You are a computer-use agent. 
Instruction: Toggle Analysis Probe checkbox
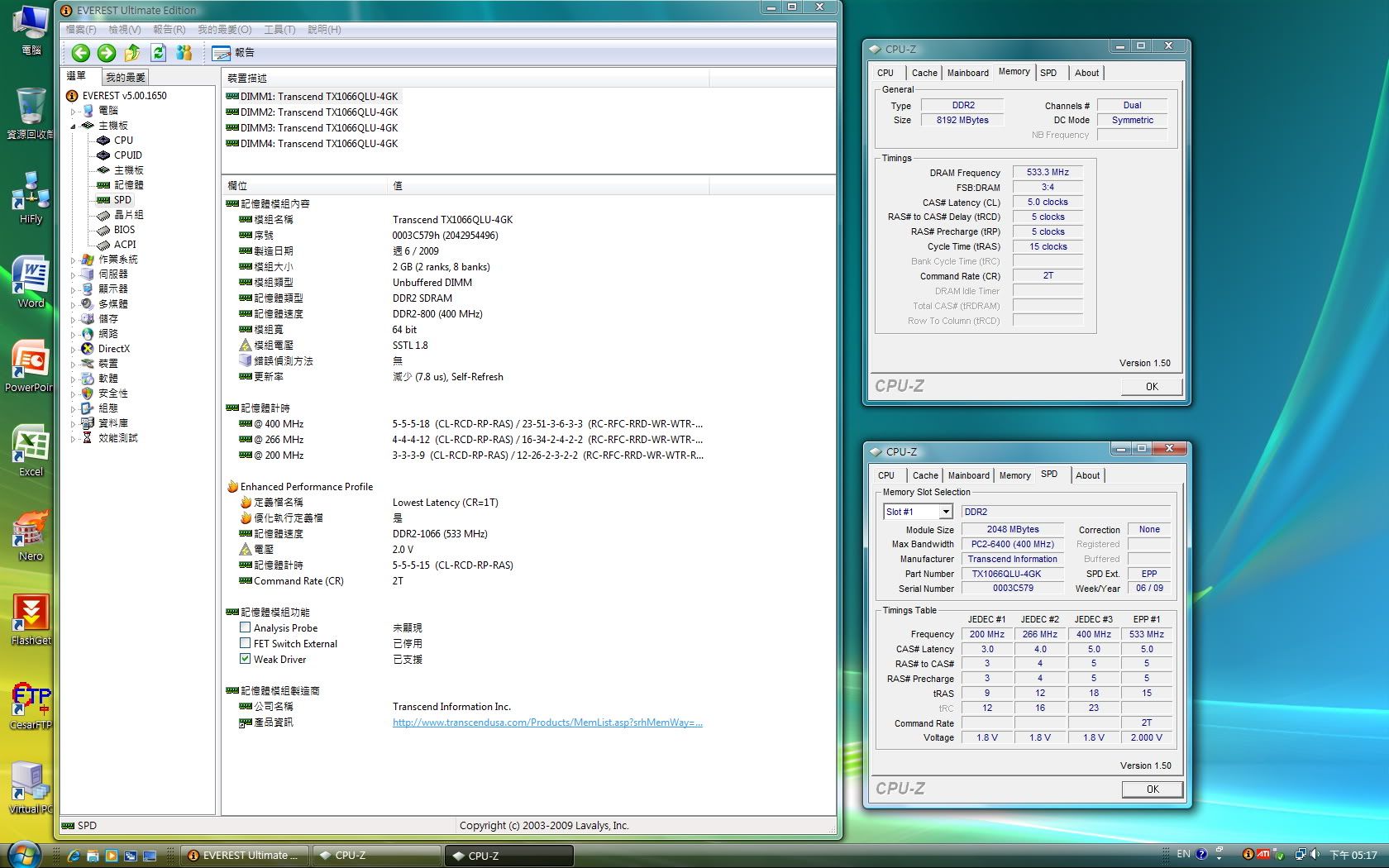pos(245,627)
